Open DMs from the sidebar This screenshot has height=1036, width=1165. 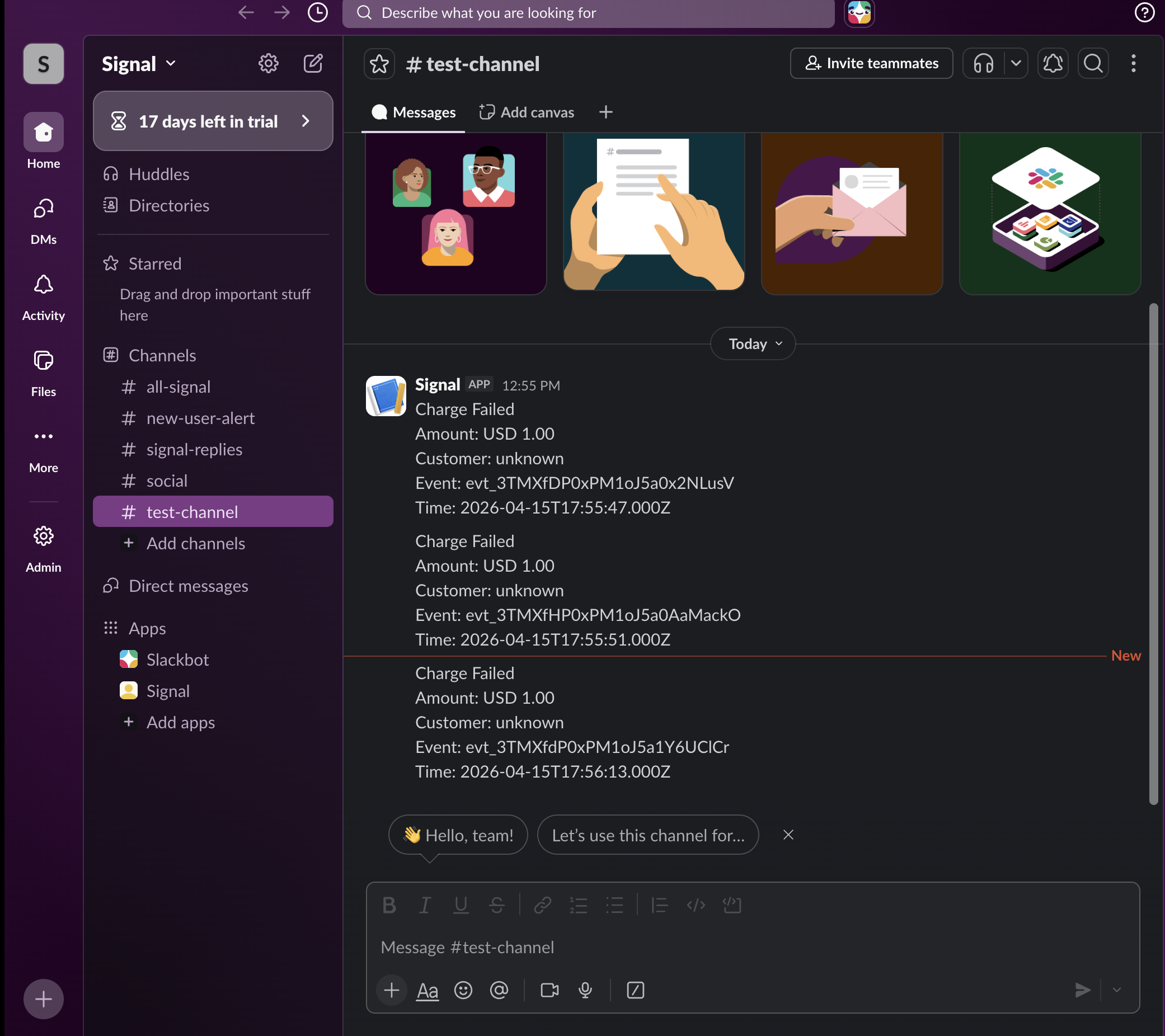tap(43, 216)
